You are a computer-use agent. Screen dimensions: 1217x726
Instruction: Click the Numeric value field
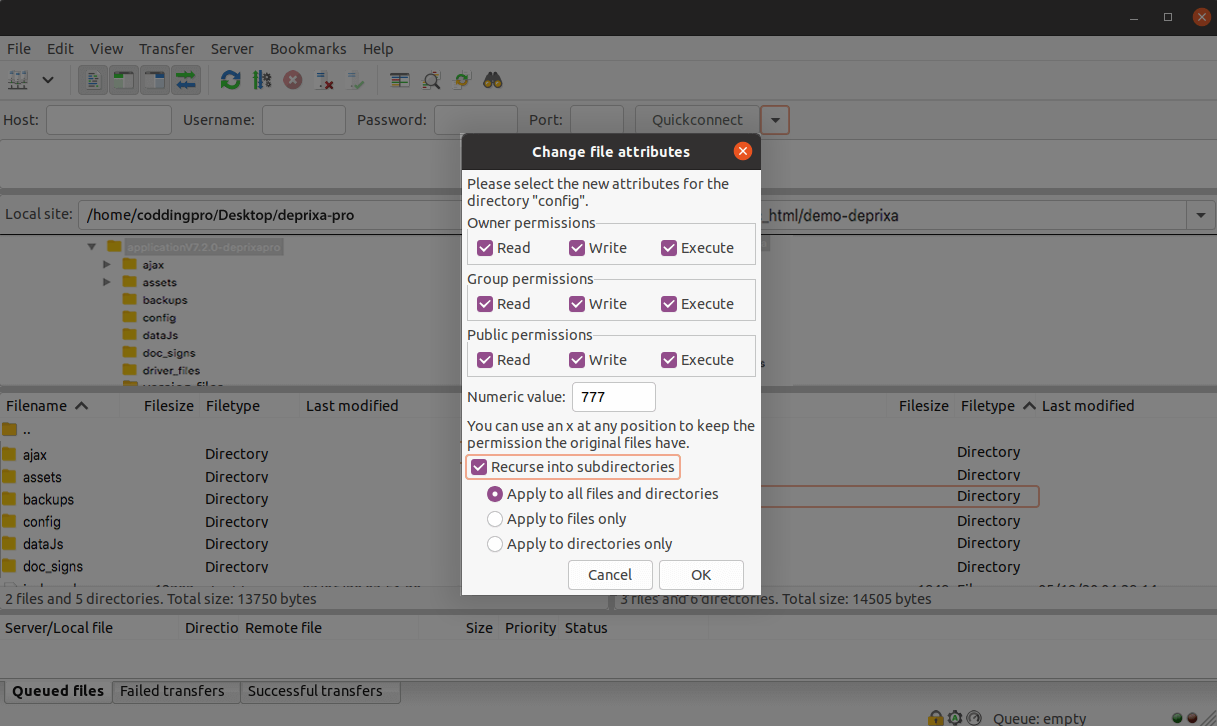613,397
